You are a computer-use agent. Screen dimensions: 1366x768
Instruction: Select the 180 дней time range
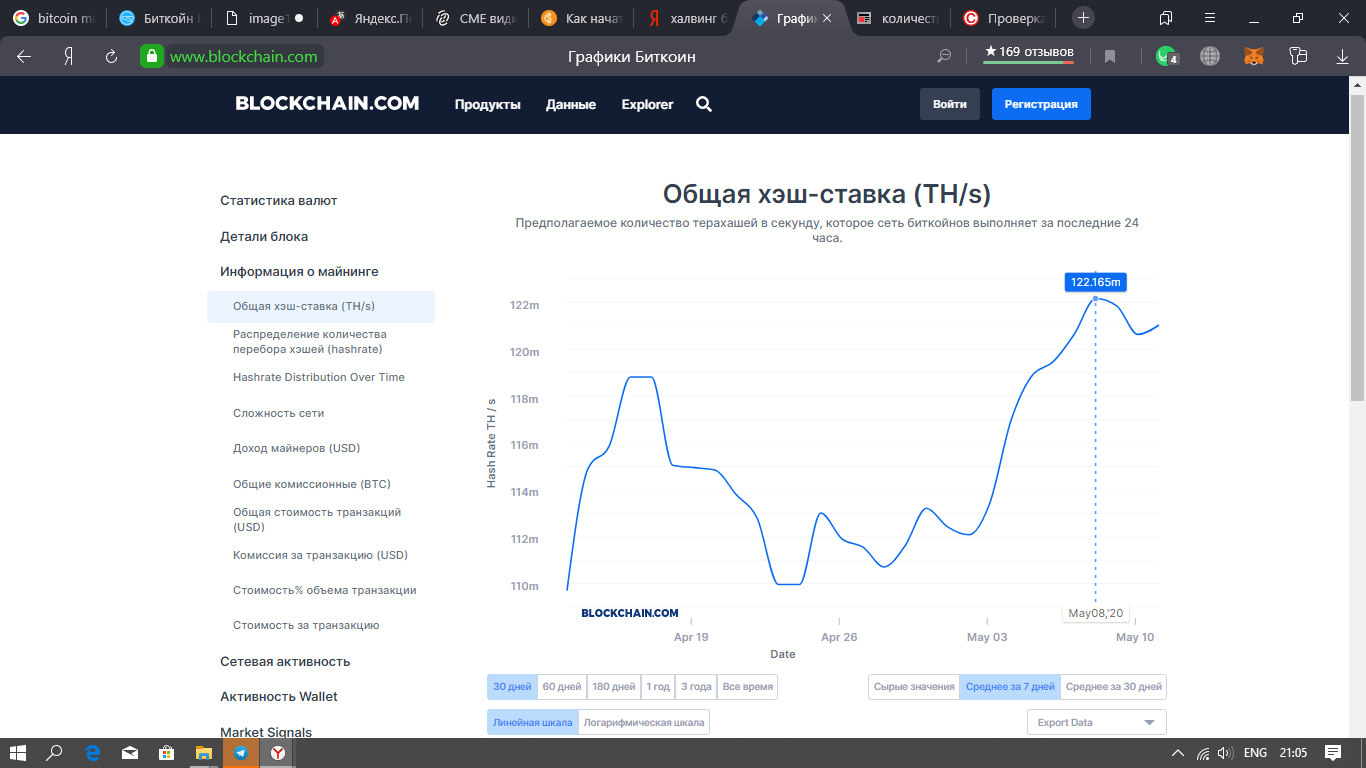click(x=614, y=687)
